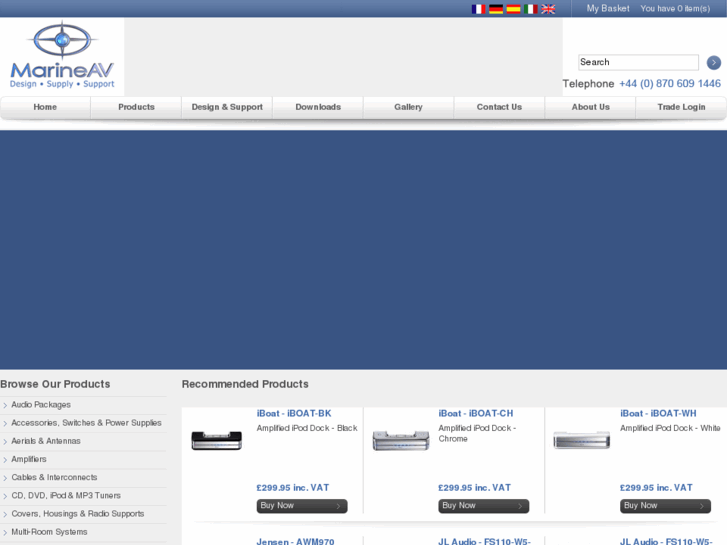This screenshot has height=545, width=727.
Task: Open the About Us page
Action: tap(591, 107)
